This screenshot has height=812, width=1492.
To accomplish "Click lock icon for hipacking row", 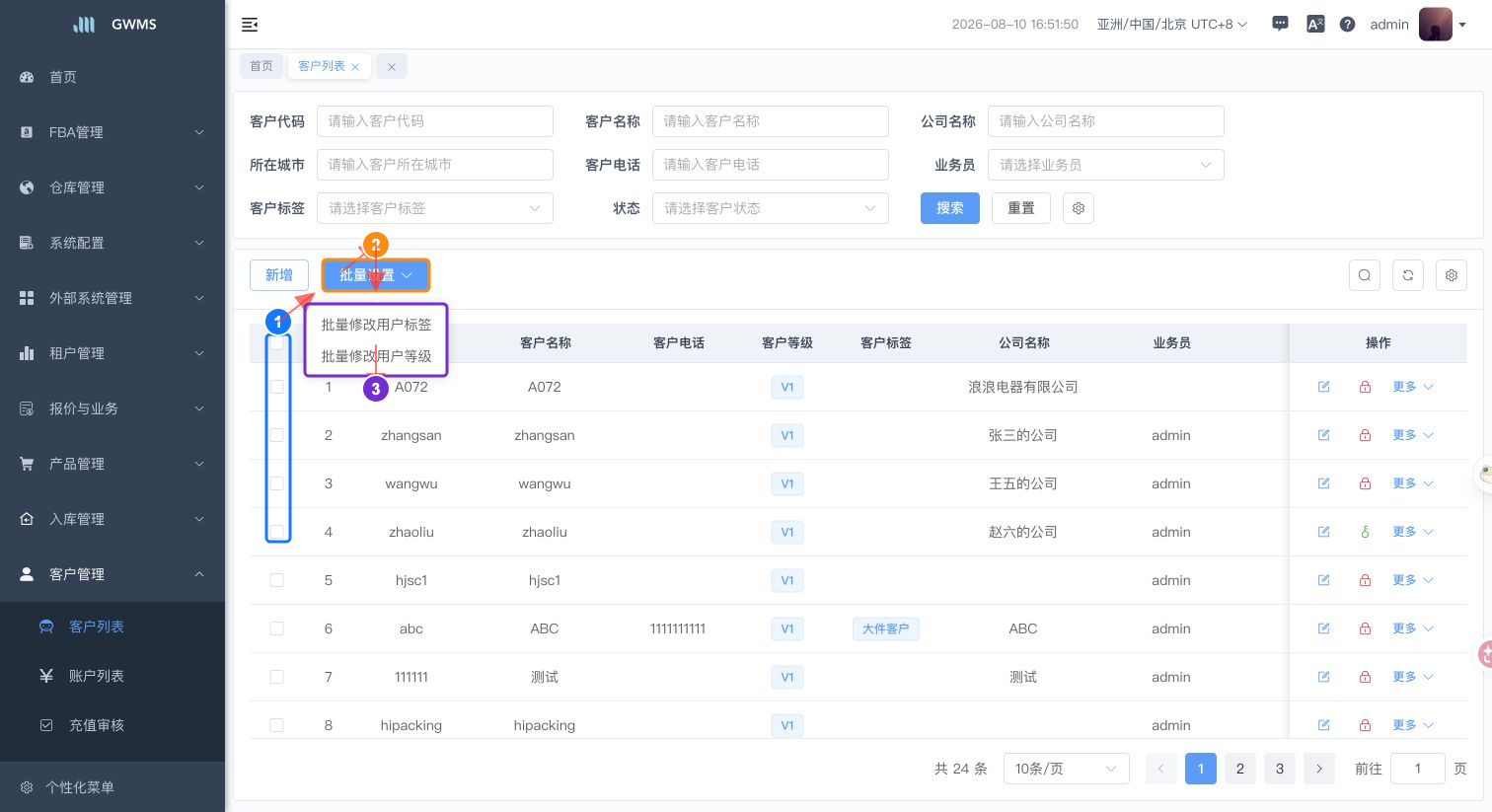I will pos(1365,725).
